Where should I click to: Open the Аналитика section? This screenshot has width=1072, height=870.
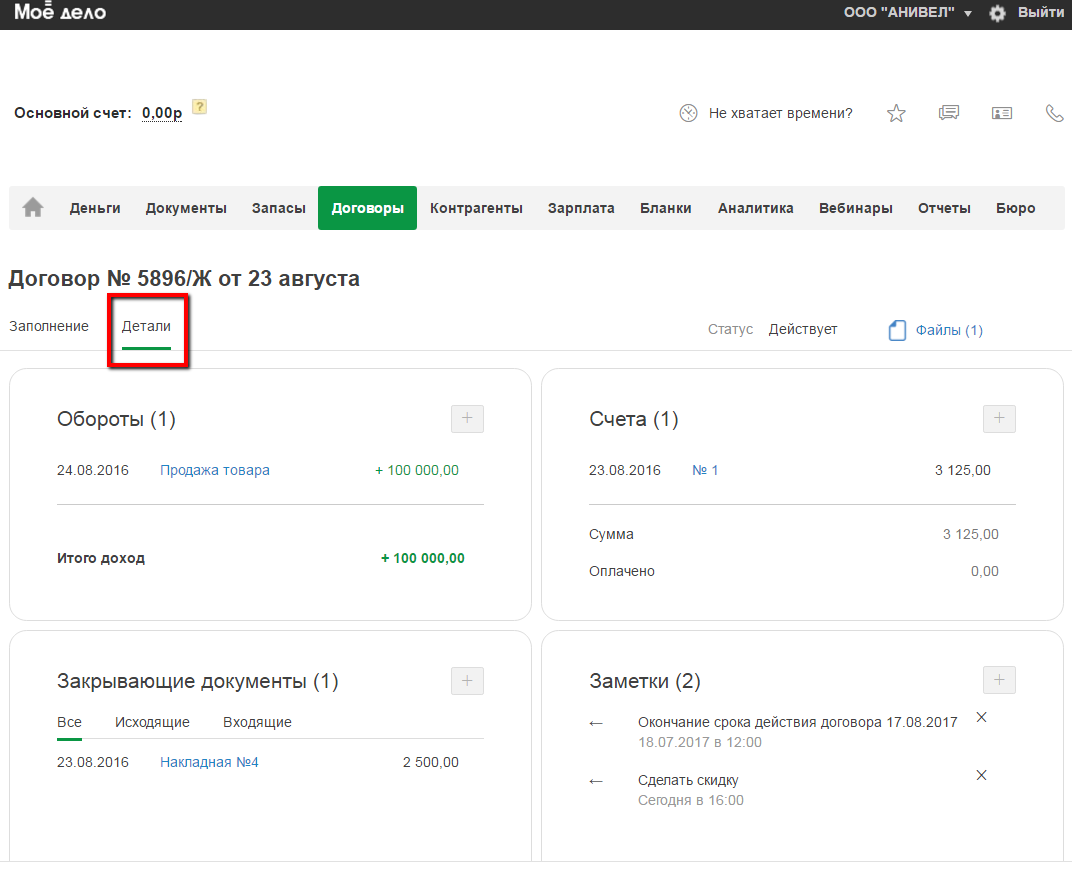pos(755,208)
